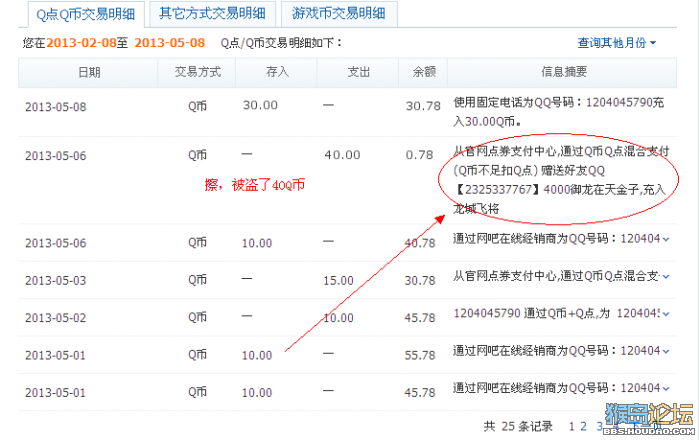700x440 pixels.
Task: Go to page 2 of the records
Action: tap(583, 426)
